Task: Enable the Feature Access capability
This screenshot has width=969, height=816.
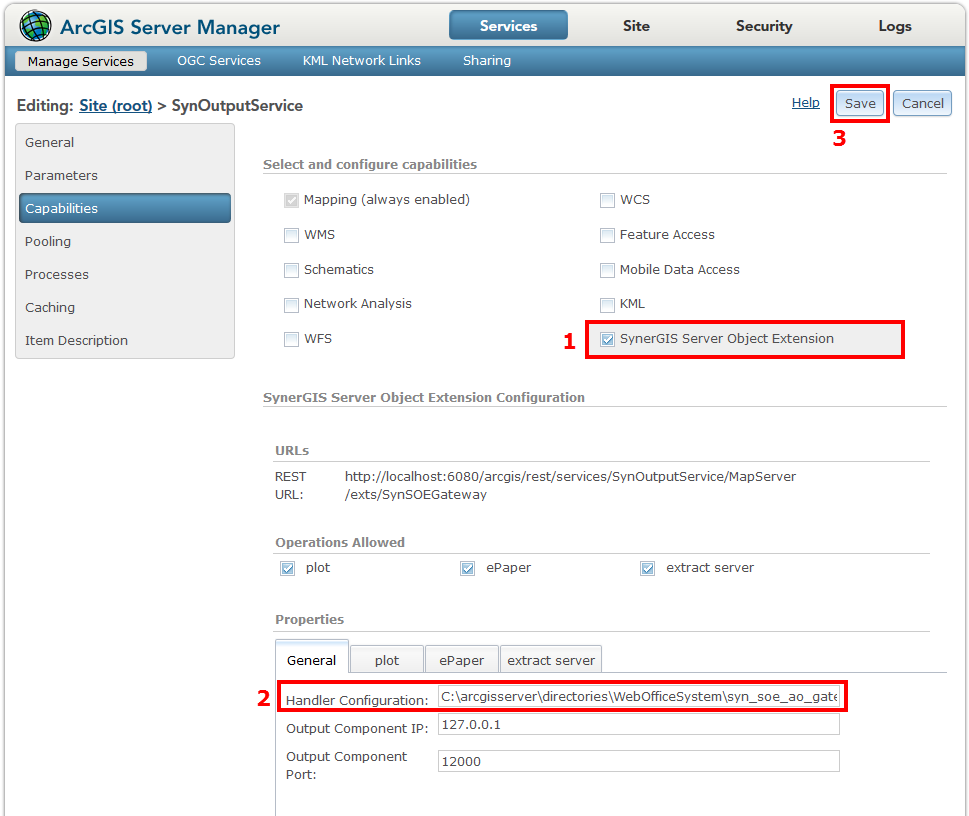Action: (607, 235)
